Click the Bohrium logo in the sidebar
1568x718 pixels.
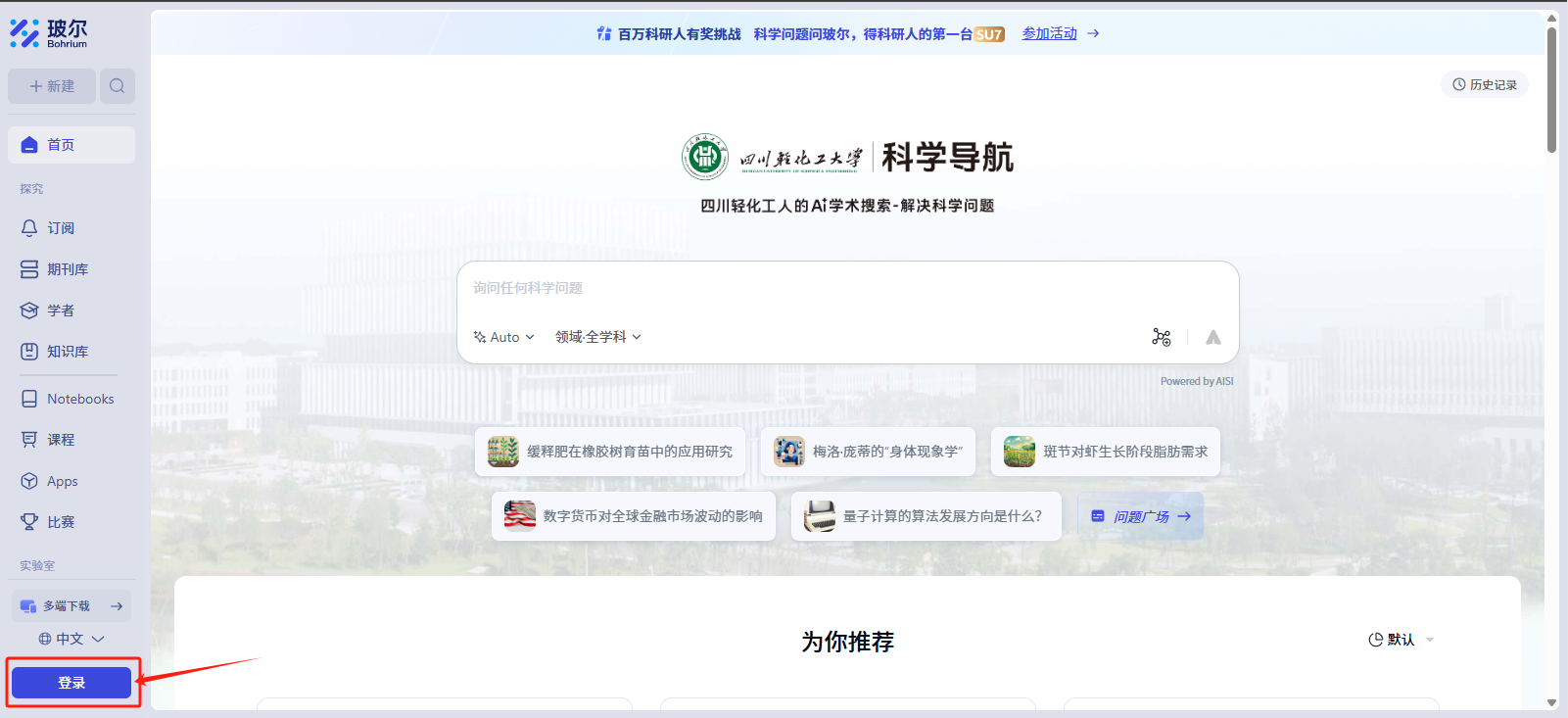click(49, 33)
